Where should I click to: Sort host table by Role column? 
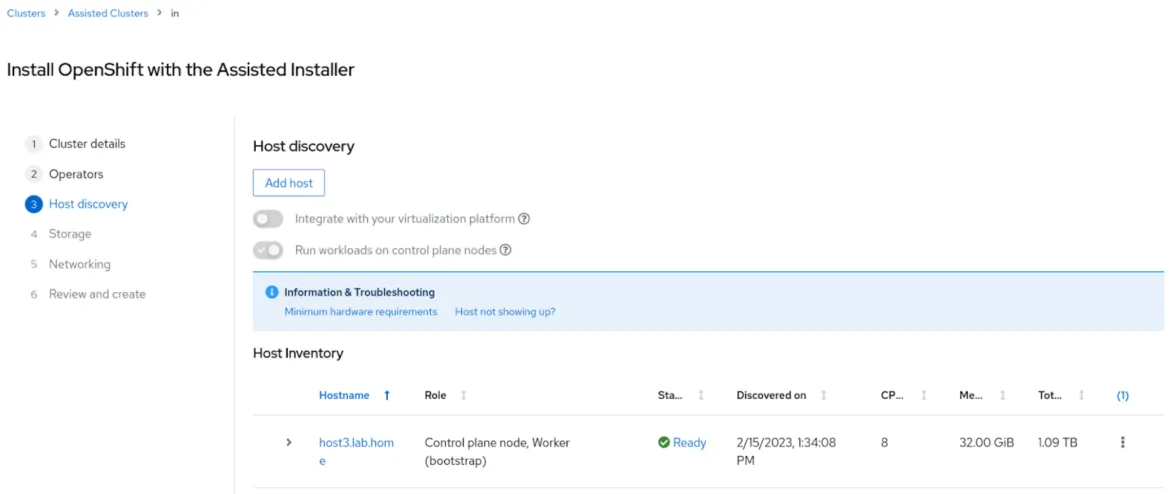tap(463, 395)
